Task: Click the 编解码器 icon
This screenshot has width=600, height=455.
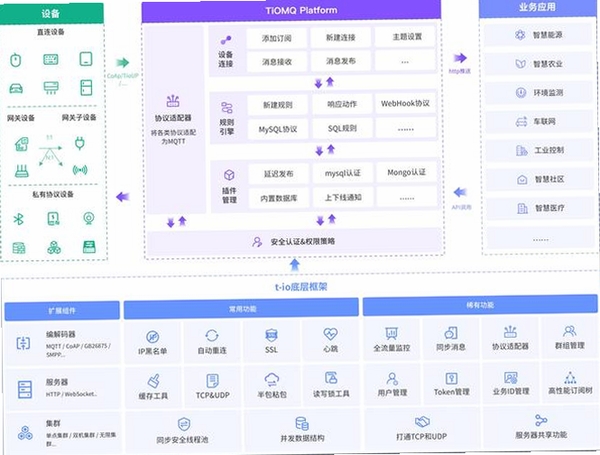Action: [x=23, y=343]
